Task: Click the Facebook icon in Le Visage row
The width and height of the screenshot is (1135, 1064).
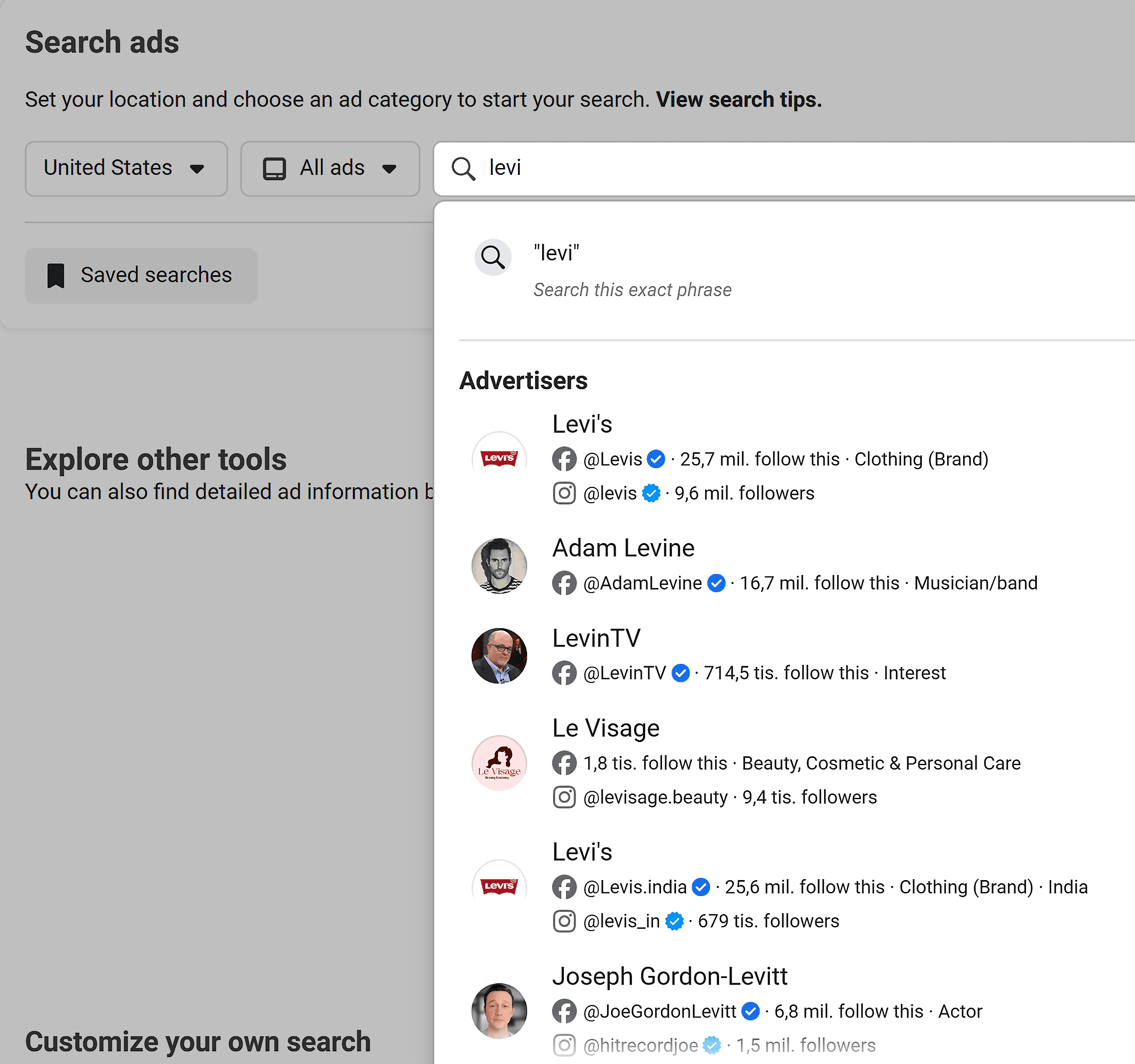Action: click(x=564, y=763)
